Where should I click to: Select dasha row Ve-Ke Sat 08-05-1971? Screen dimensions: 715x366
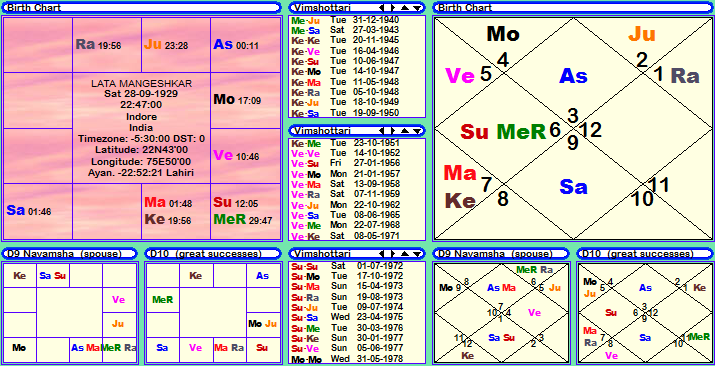coord(345,236)
